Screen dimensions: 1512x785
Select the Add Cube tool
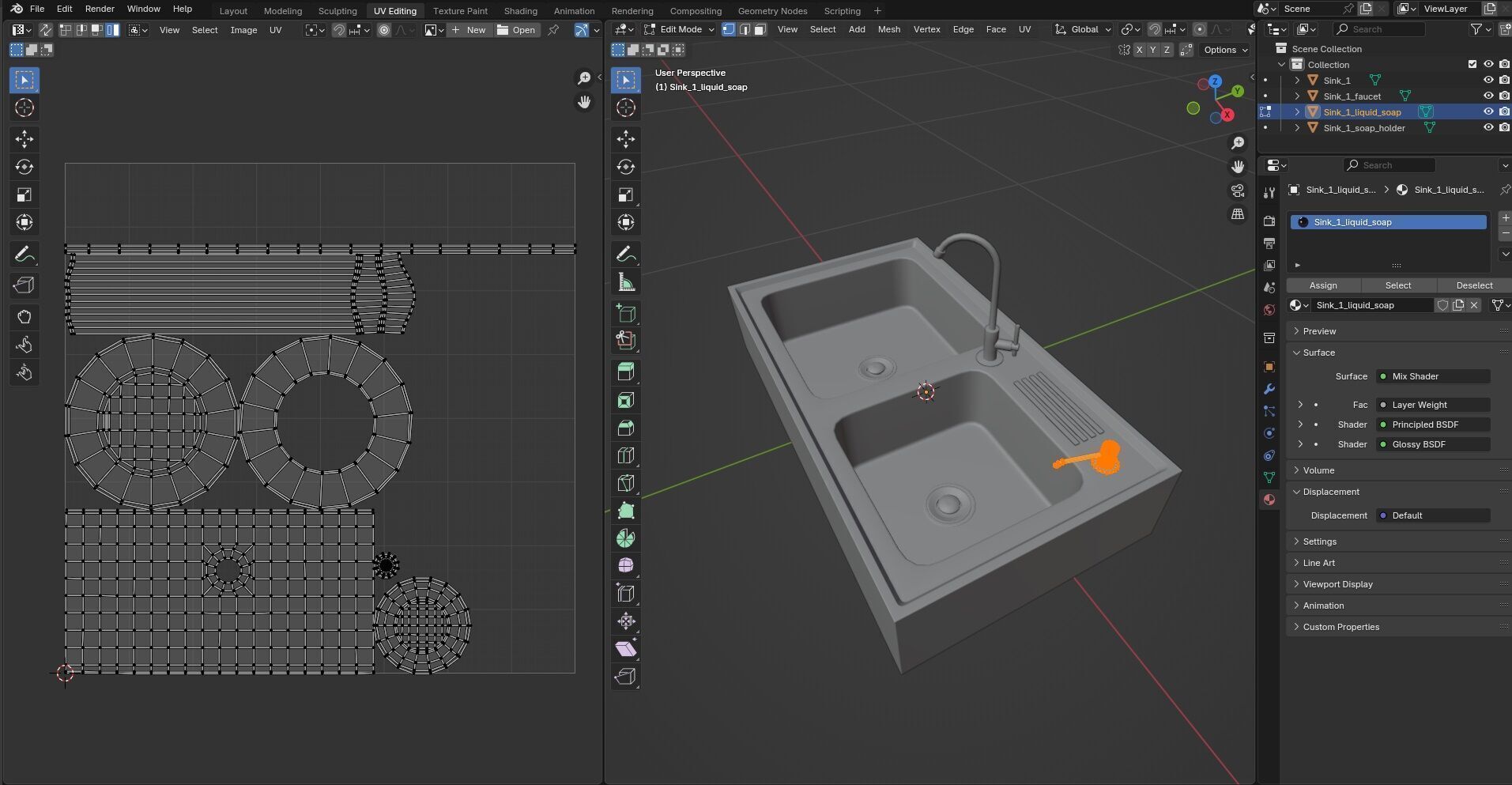coord(626,313)
